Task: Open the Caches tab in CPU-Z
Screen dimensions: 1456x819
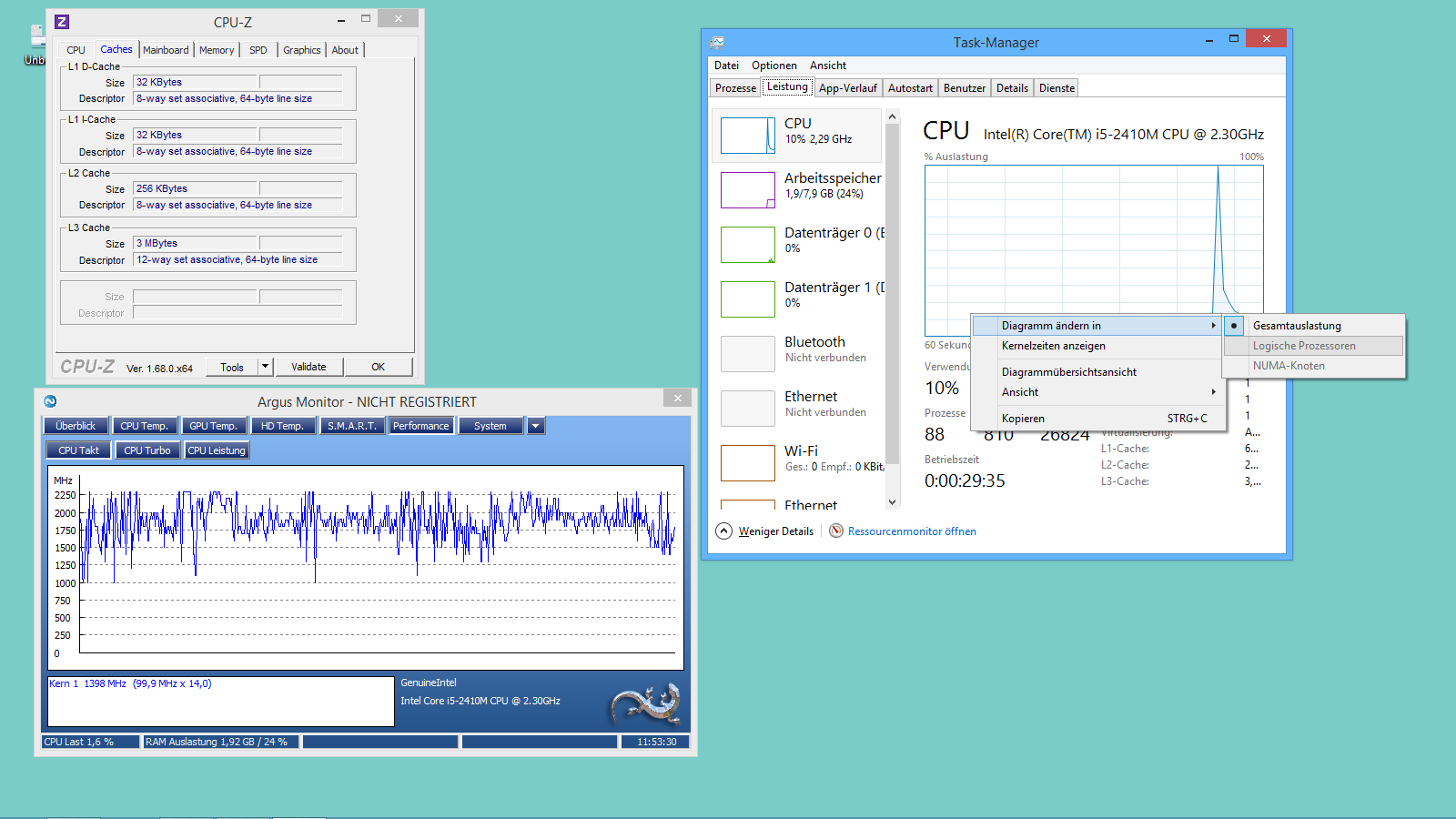Action: (x=116, y=49)
